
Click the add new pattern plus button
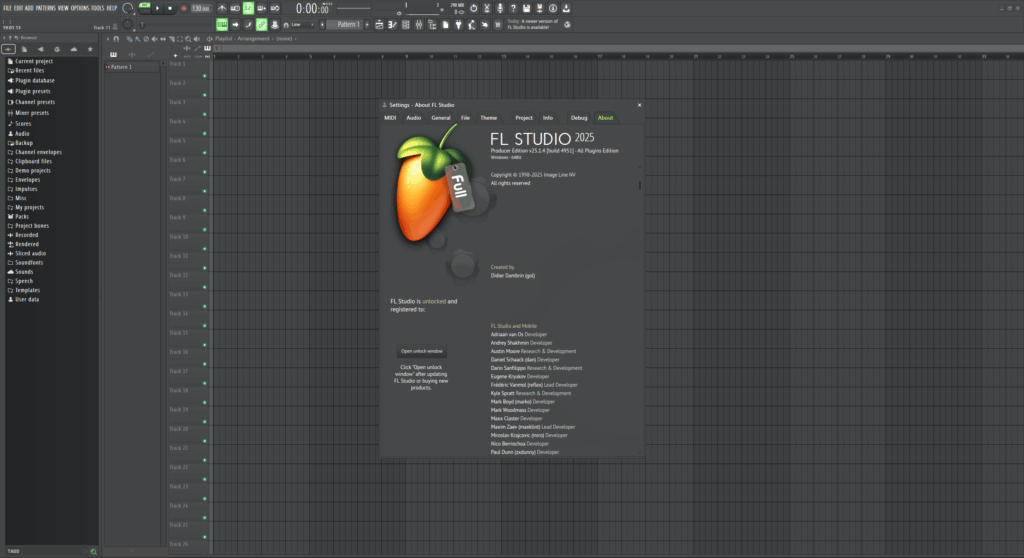click(x=367, y=24)
